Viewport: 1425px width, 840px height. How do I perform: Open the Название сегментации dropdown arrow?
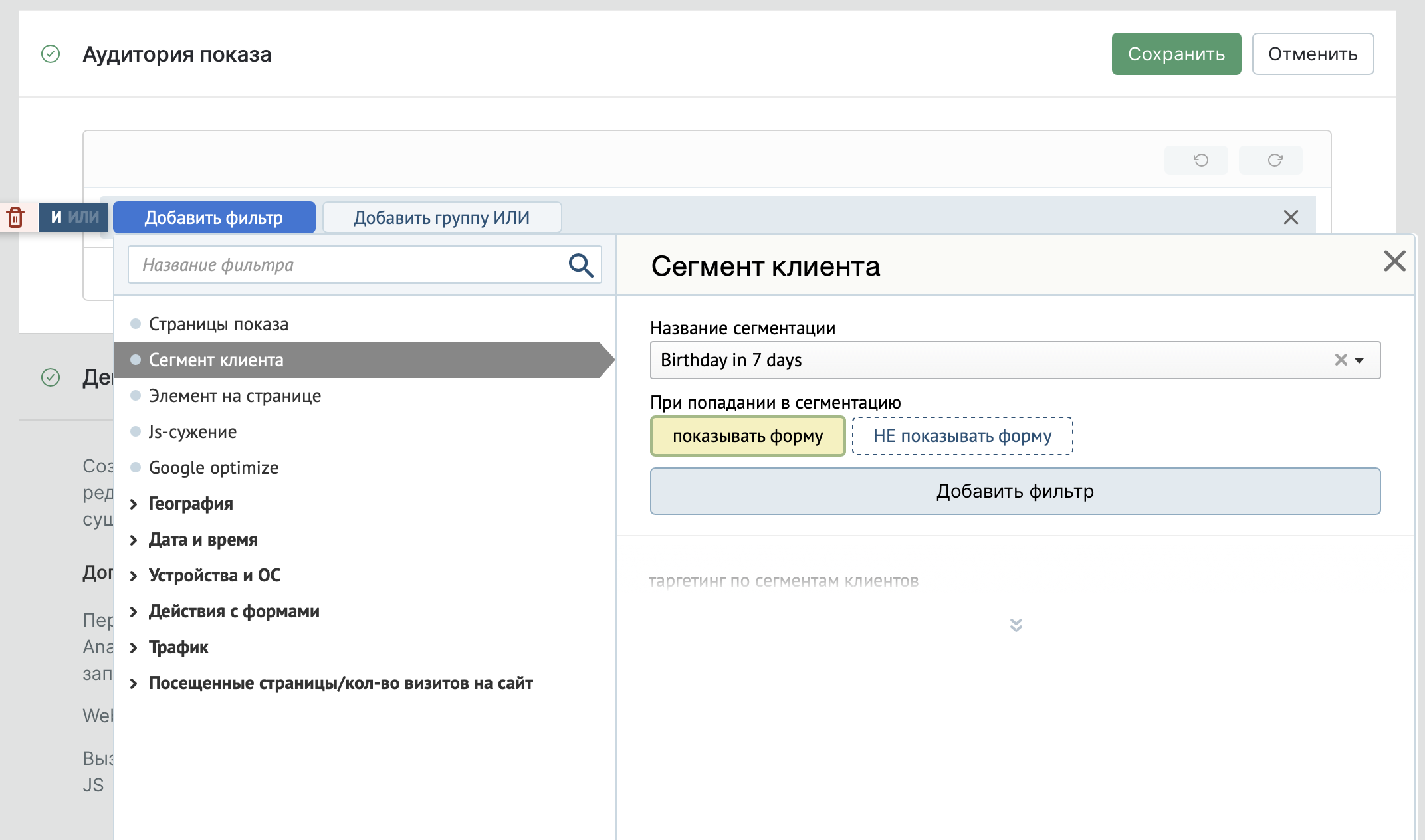click(x=1360, y=360)
